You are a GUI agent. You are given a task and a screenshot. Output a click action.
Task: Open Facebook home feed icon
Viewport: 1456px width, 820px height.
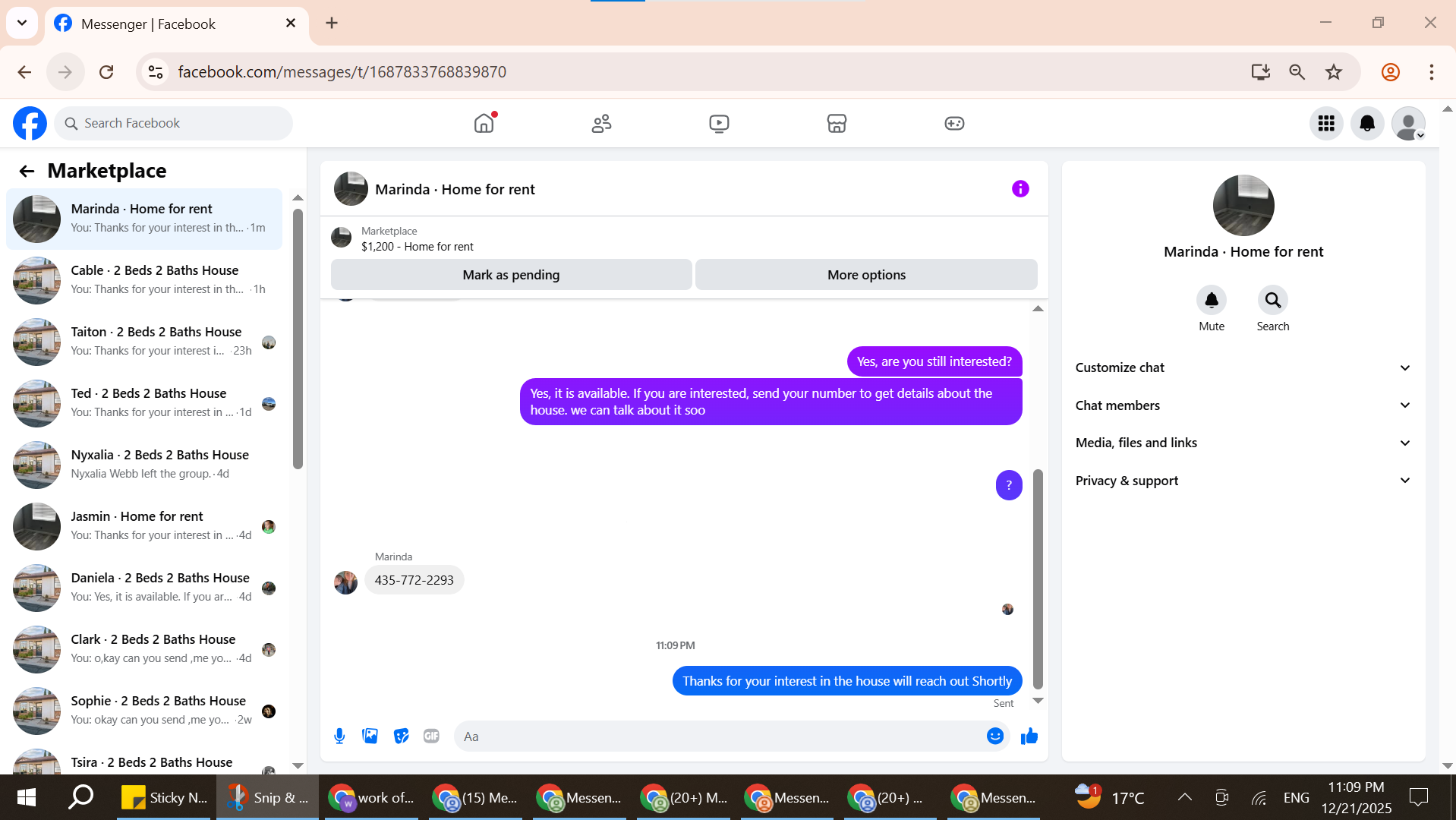[484, 123]
